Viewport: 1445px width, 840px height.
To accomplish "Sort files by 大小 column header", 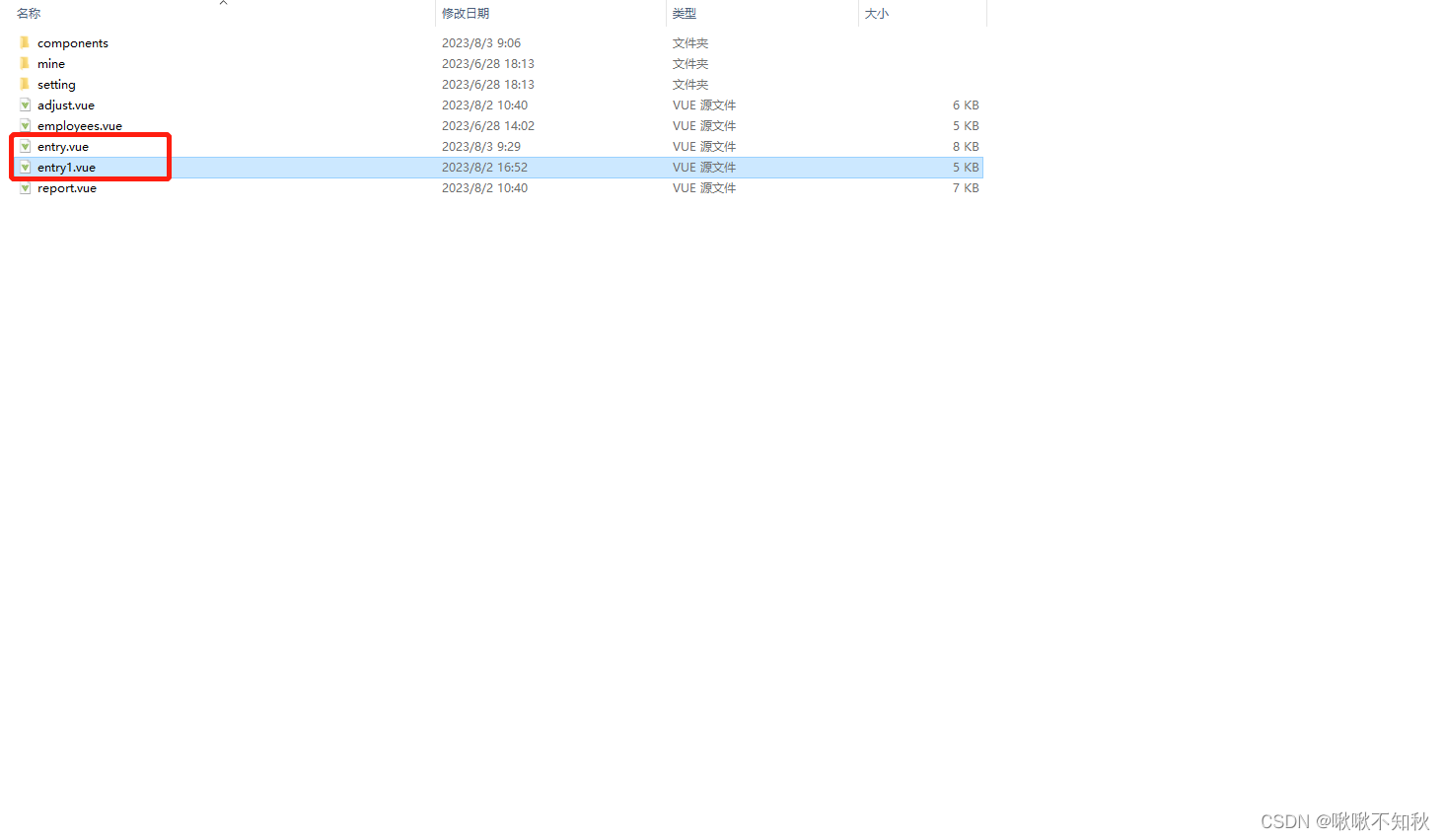I will click(877, 13).
